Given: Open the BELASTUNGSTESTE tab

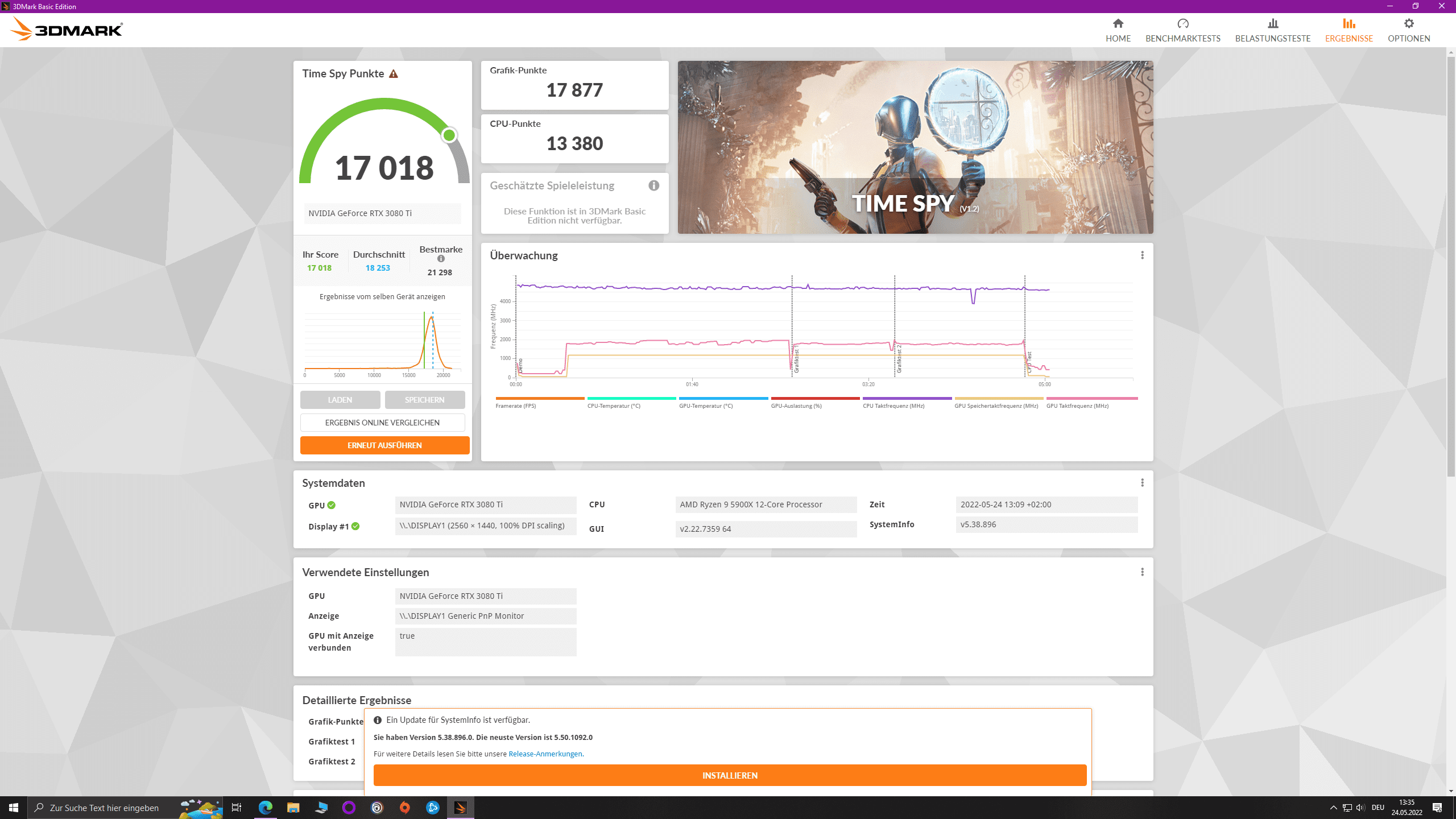Looking at the screenshot, I should point(1273,30).
